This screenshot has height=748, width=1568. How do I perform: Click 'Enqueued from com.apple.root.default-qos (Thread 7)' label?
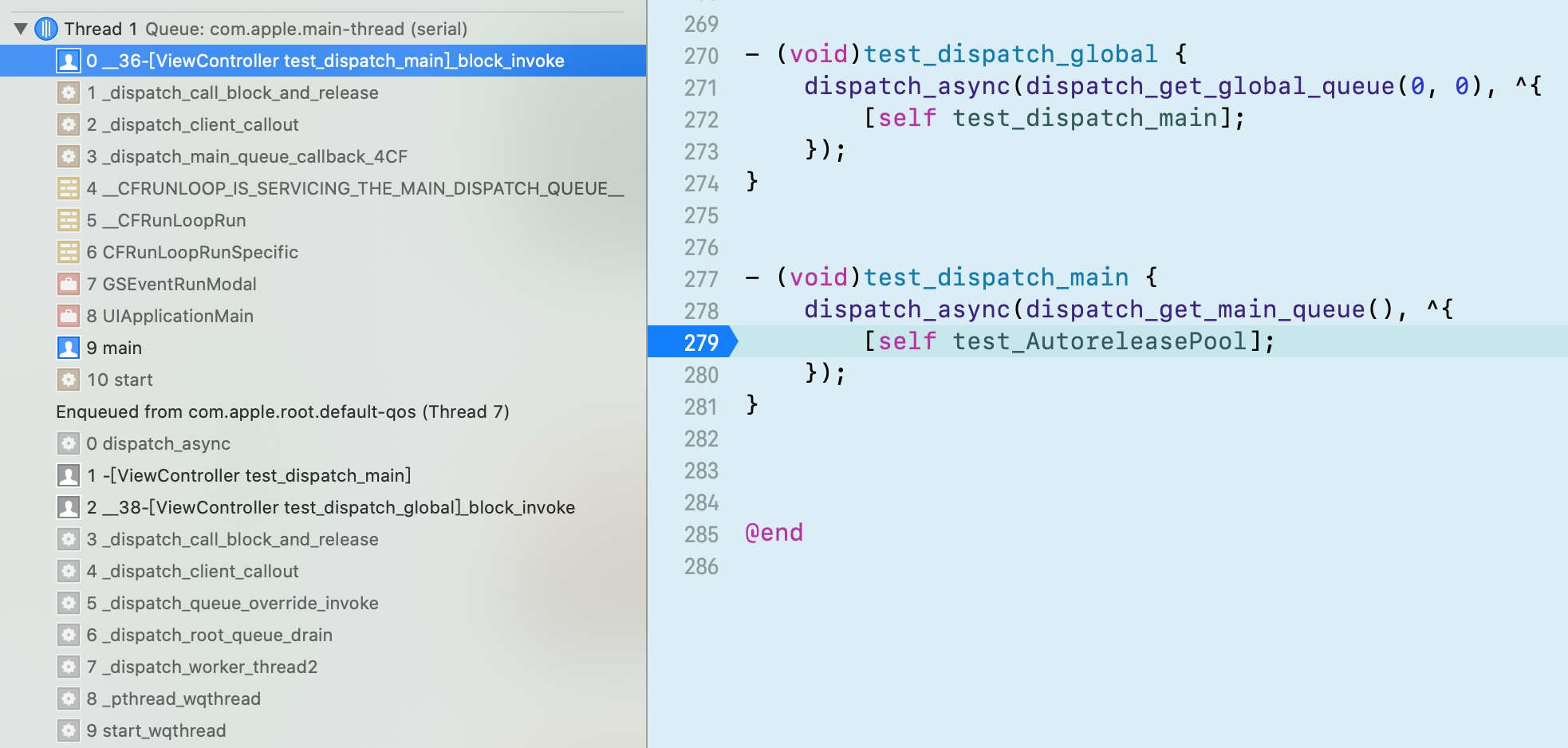pyautogui.click(x=282, y=411)
